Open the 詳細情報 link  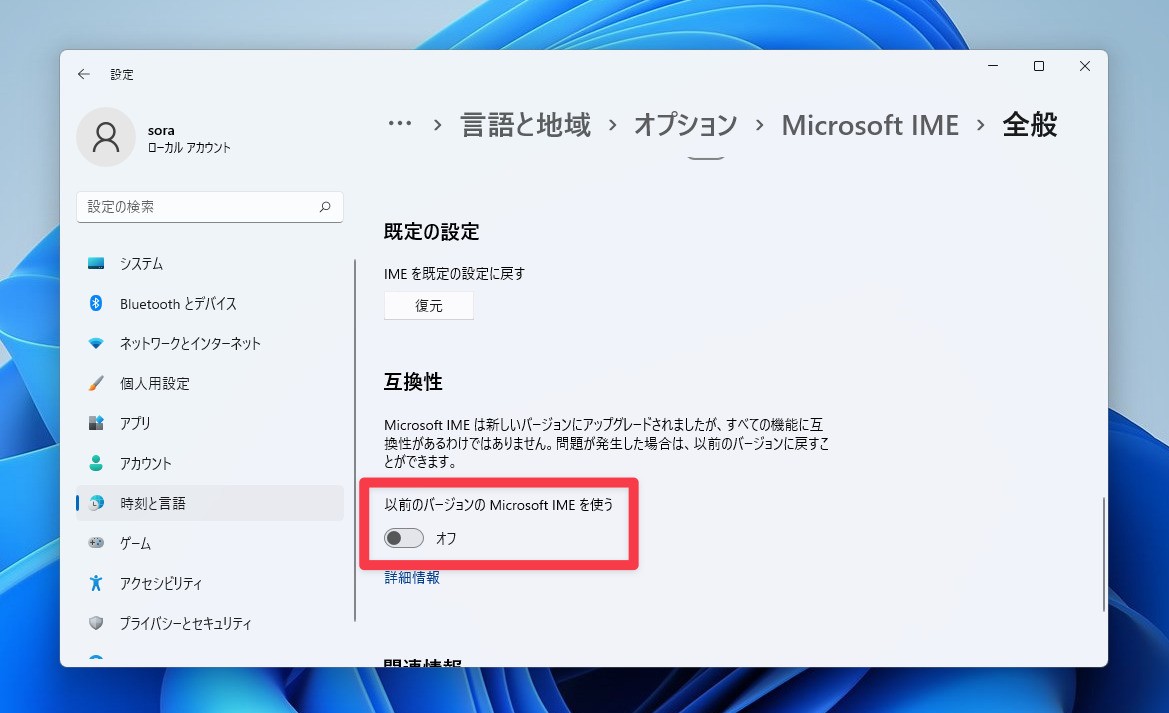[x=410, y=577]
